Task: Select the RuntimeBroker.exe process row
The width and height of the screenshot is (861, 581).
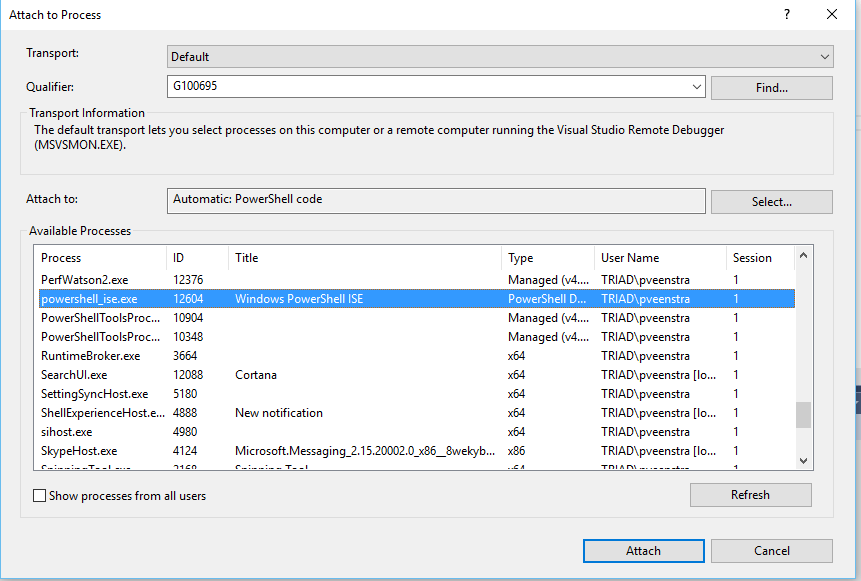Action: (417, 356)
